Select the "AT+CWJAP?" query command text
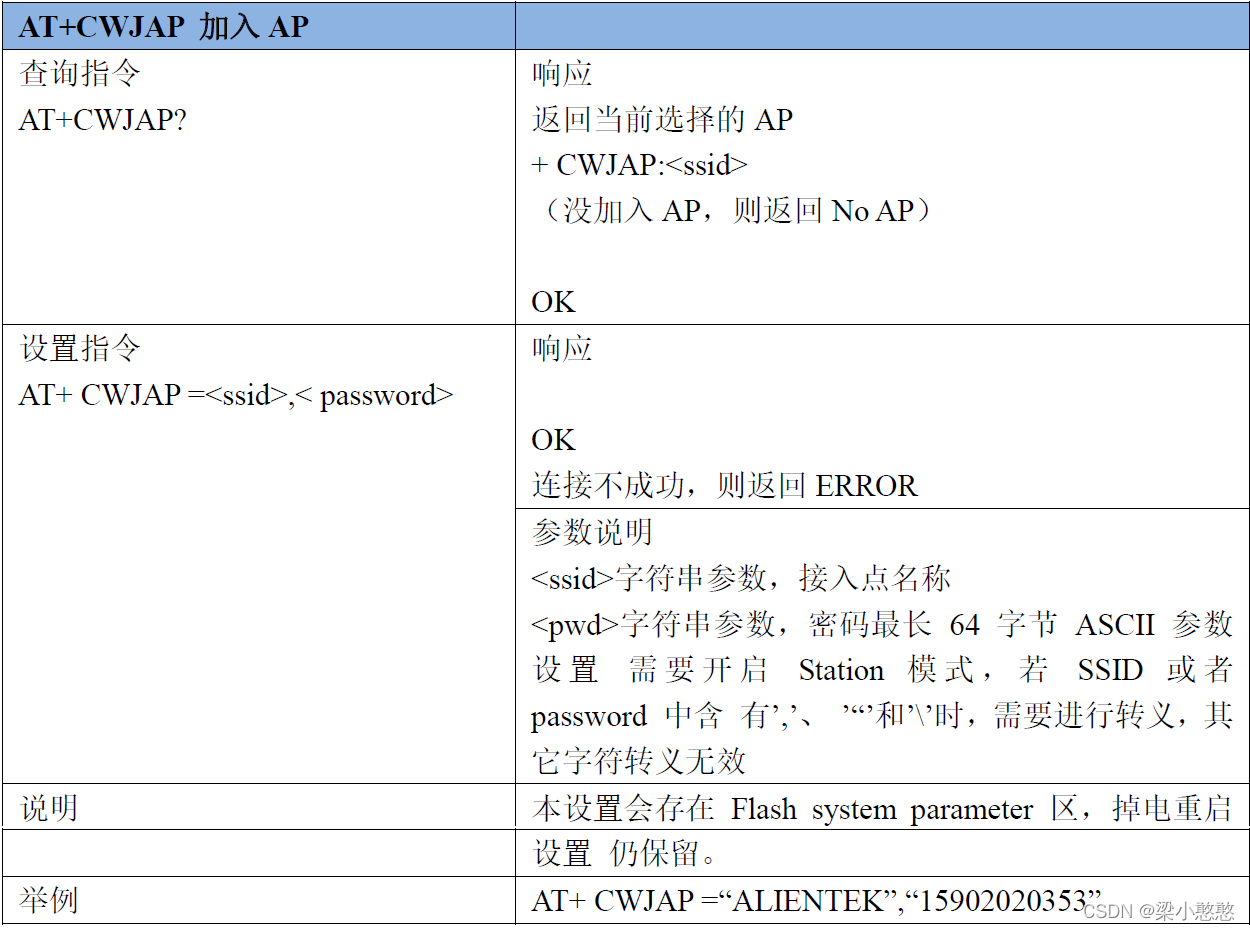 102,120
